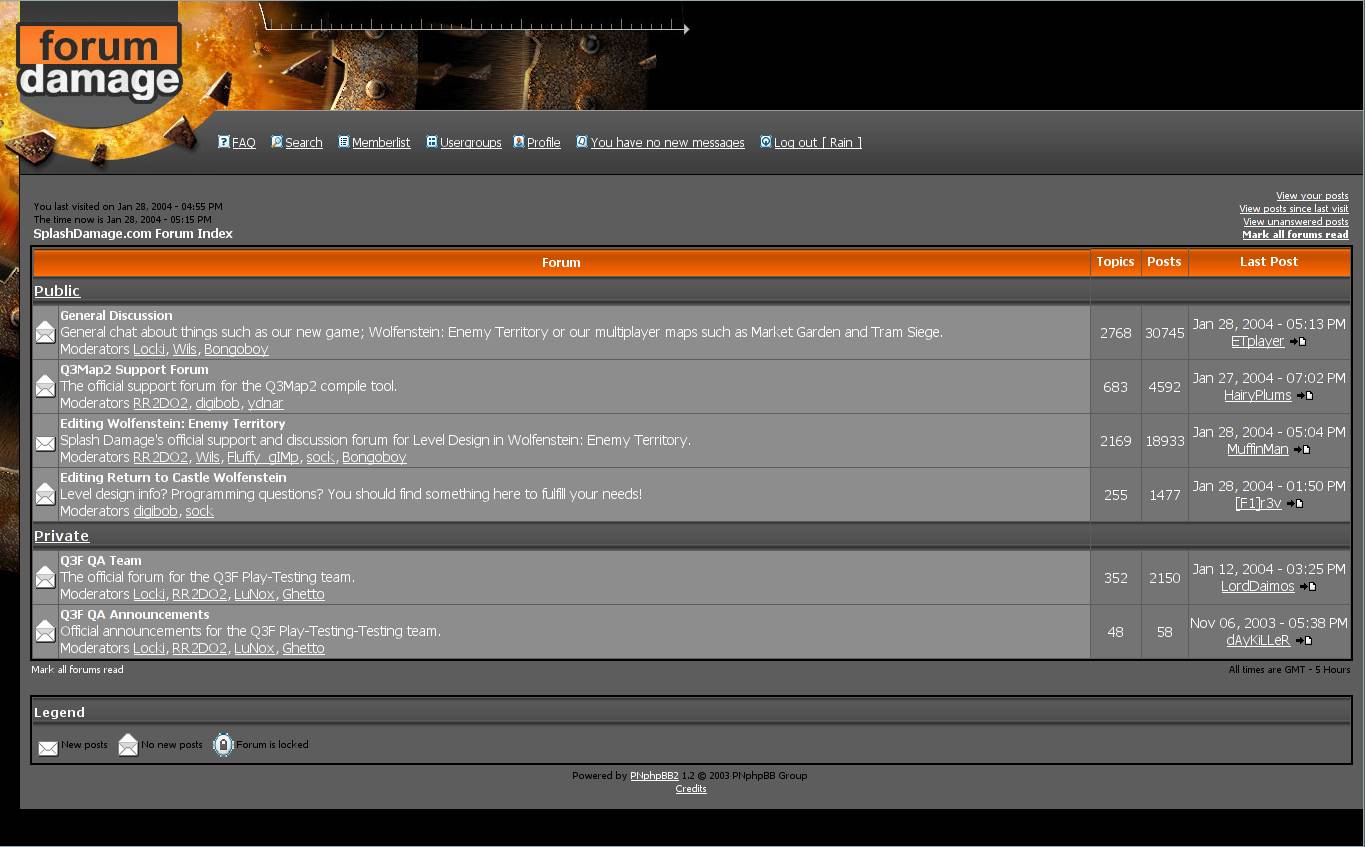Click the Forum is locked legend icon

tap(224, 745)
